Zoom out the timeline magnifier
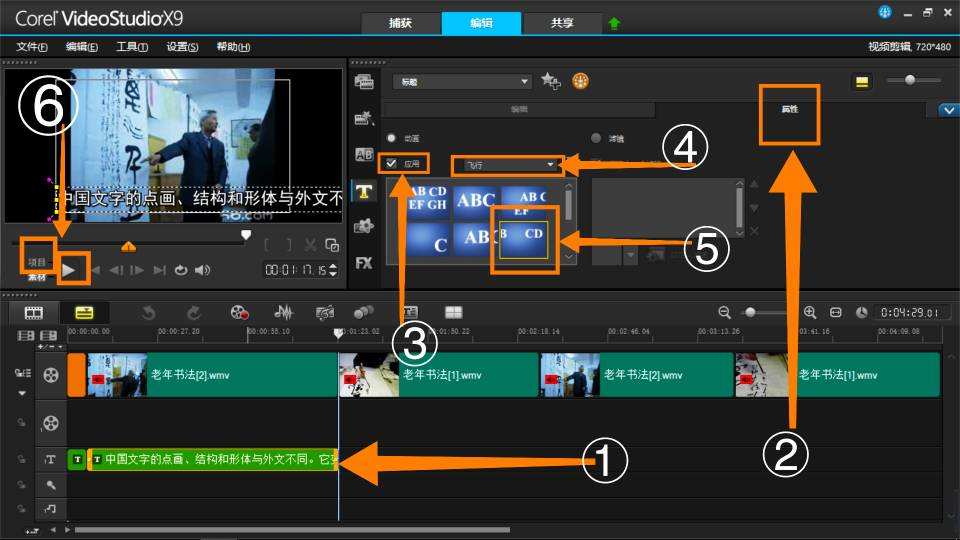Screen dimensions: 960x540 click(x=724, y=313)
